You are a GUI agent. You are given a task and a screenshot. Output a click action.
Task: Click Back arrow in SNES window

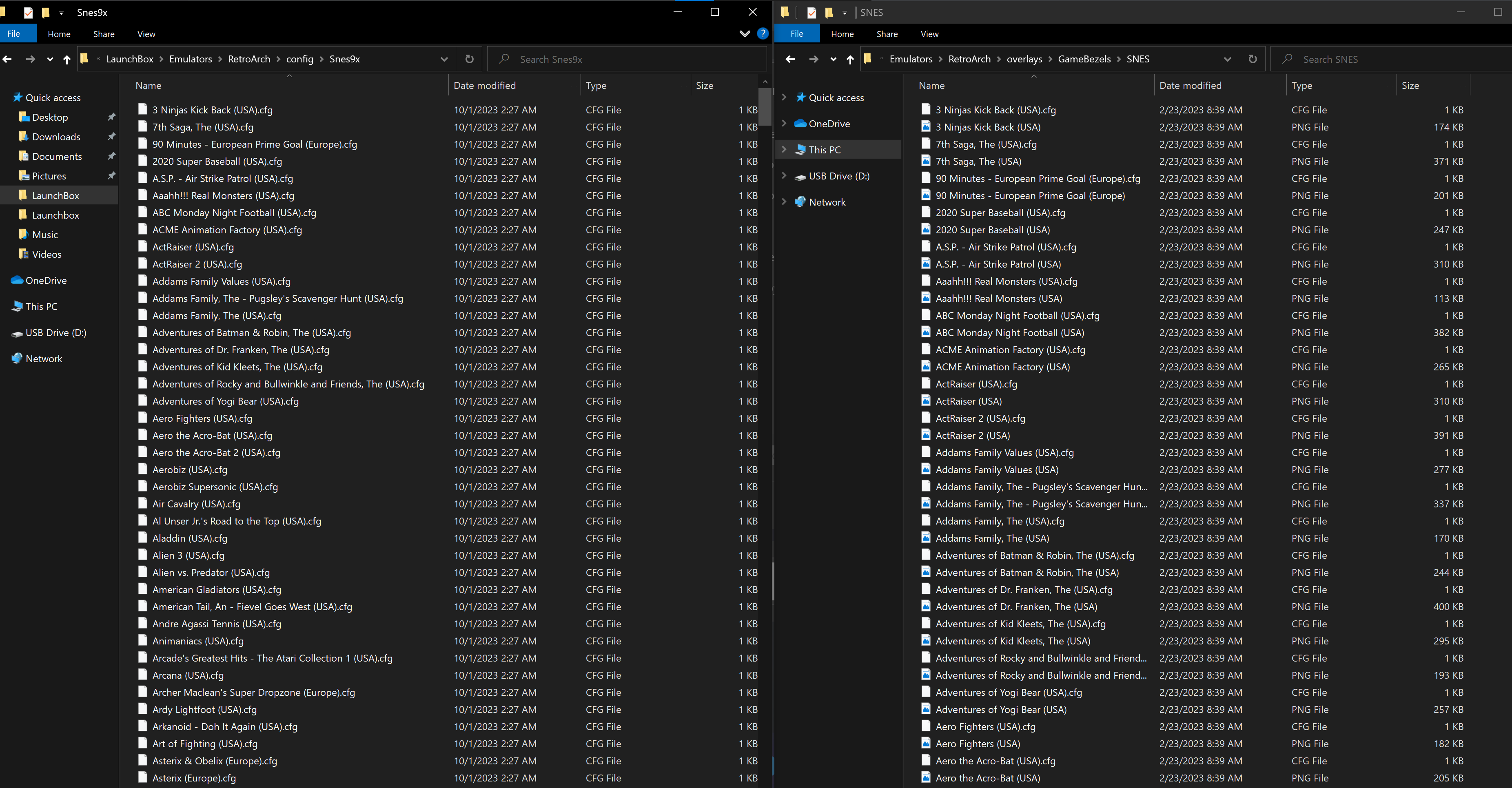(790, 59)
